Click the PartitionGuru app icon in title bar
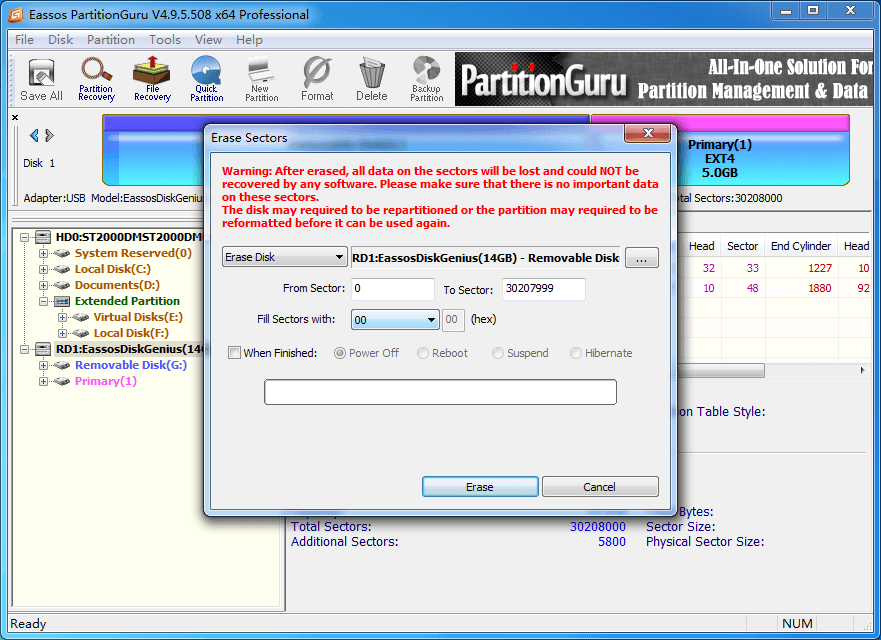 [x=16, y=14]
